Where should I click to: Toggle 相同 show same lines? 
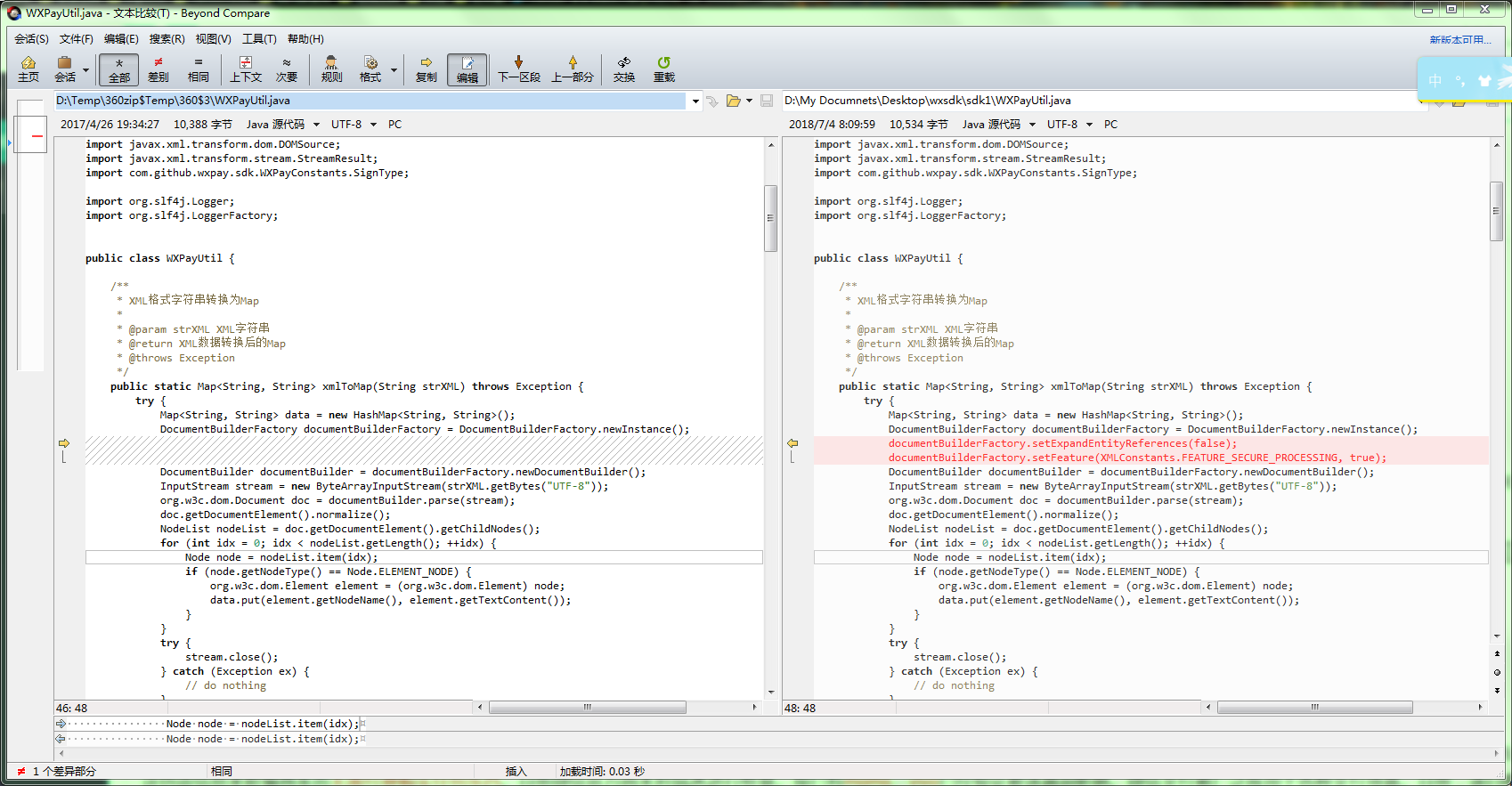click(198, 69)
